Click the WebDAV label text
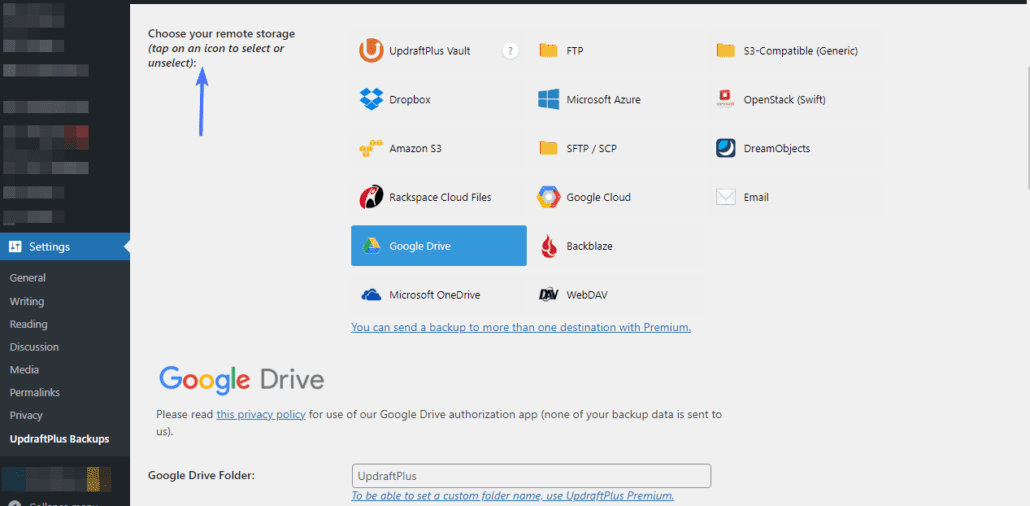Image resolution: width=1030 pixels, height=506 pixels. coord(587,295)
